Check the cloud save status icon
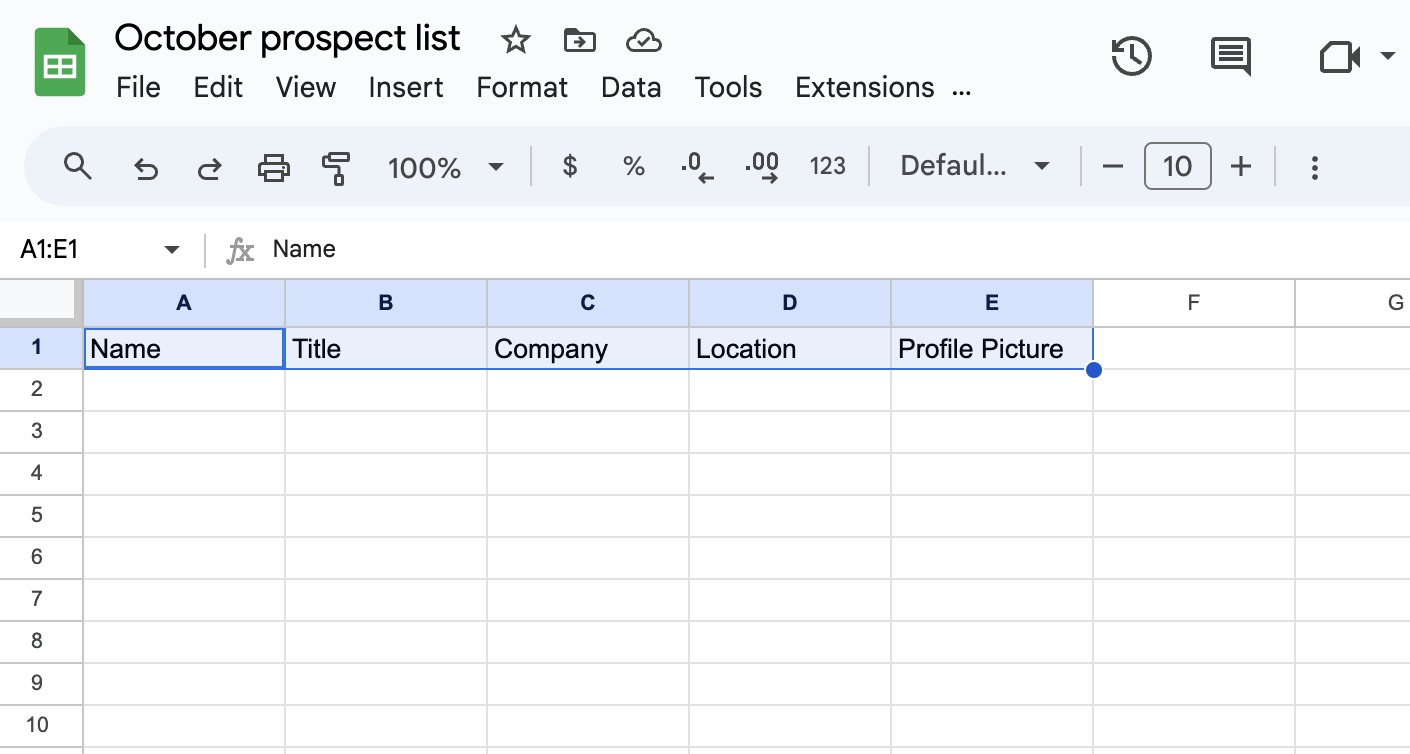1410x754 pixels. click(644, 40)
